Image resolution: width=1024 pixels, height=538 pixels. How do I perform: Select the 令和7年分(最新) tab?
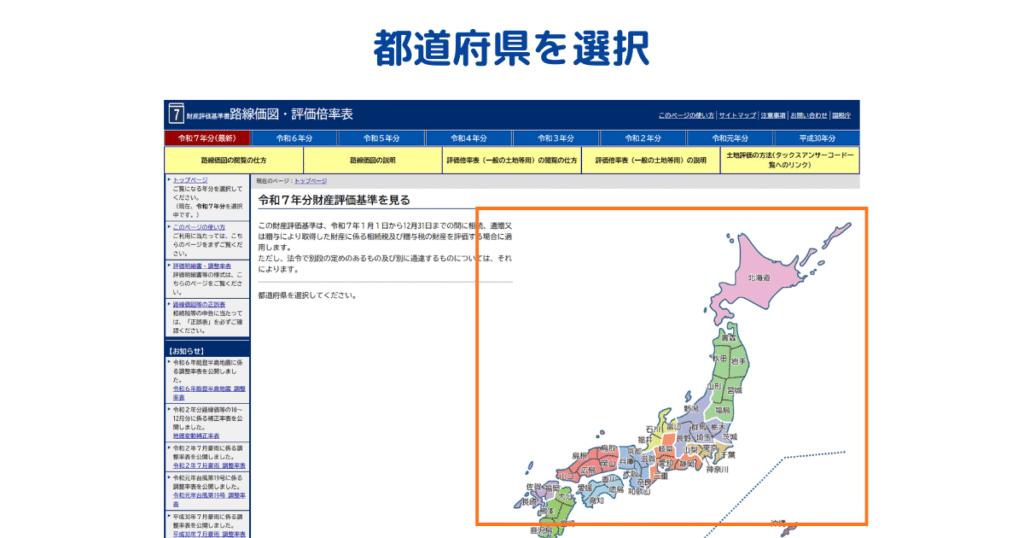(x=207, y=138)
